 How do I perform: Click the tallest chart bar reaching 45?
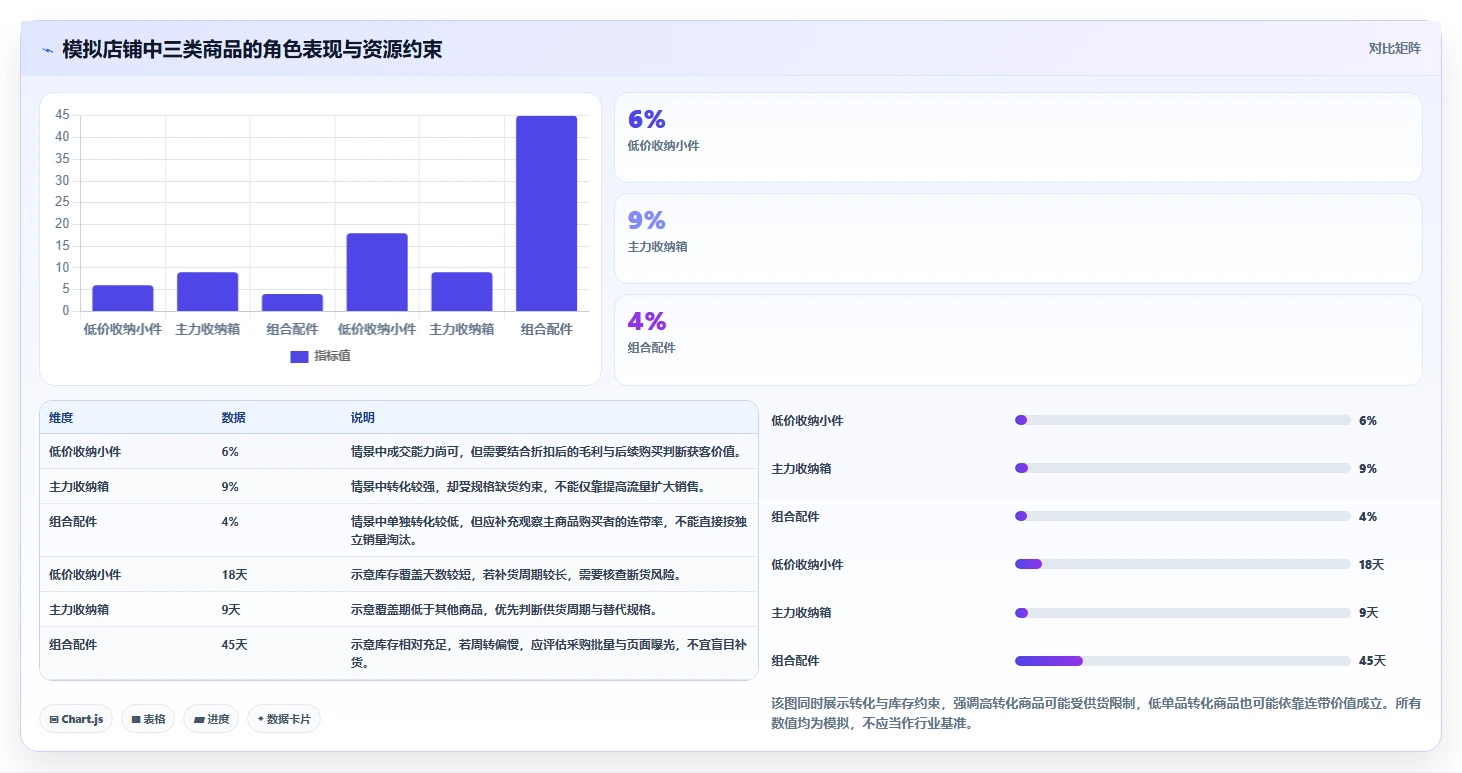click(547, 213)
